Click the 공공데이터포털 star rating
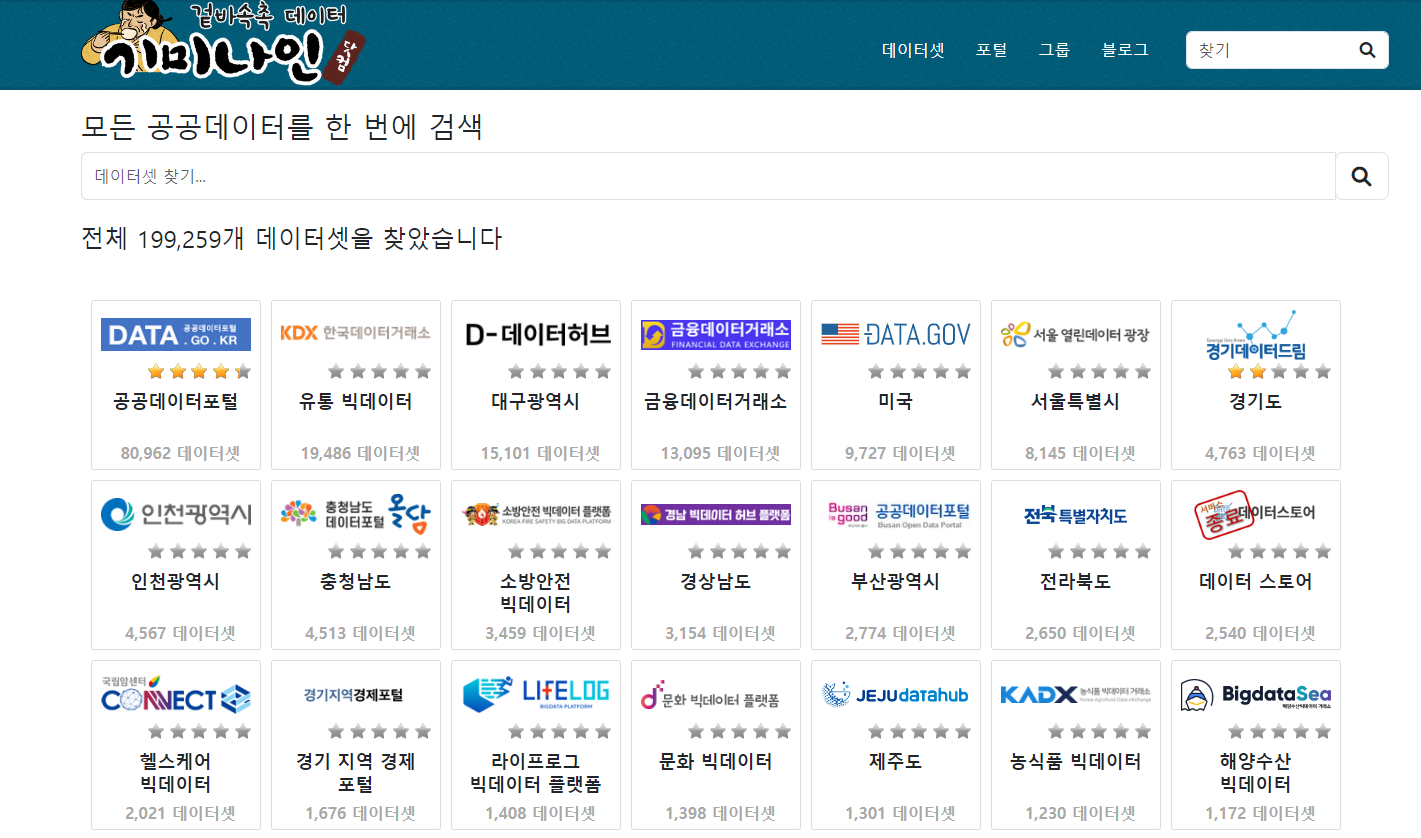The height and width of the screenshot is (838, 1421). point(199,372)
